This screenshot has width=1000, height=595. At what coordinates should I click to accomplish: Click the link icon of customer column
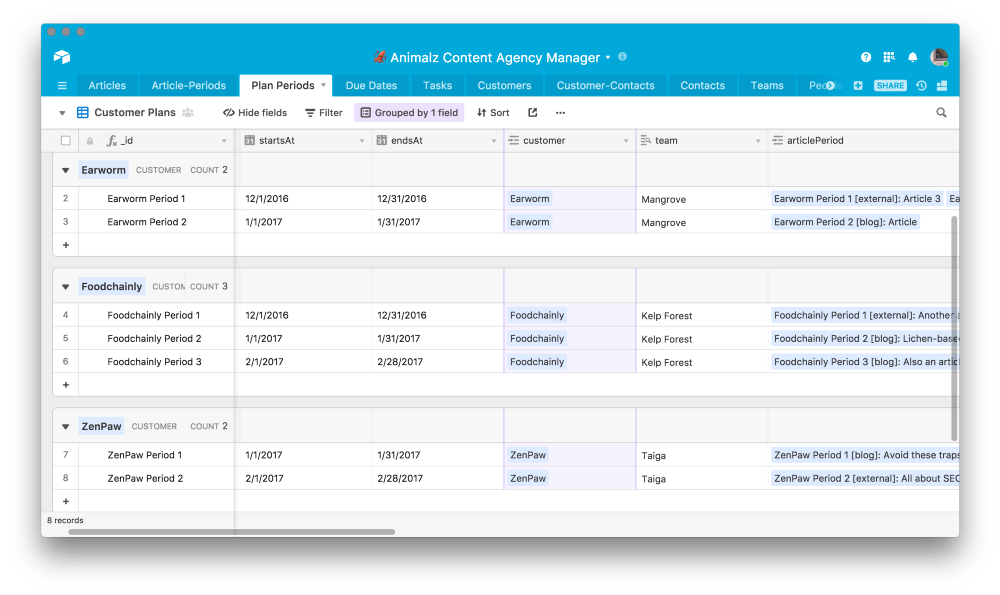tap(513, 140)
